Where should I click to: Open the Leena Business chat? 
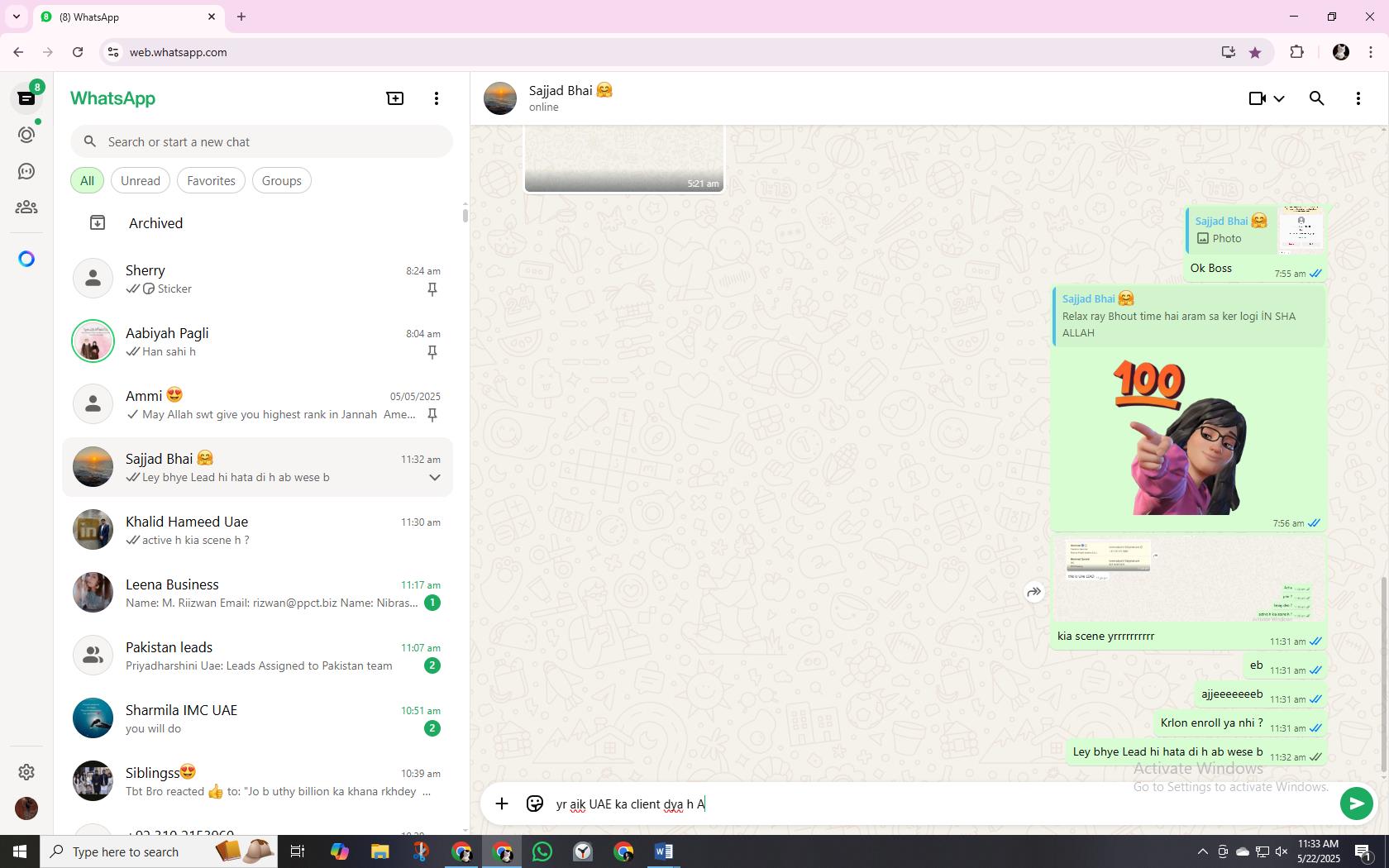click(x=258, y=593)
